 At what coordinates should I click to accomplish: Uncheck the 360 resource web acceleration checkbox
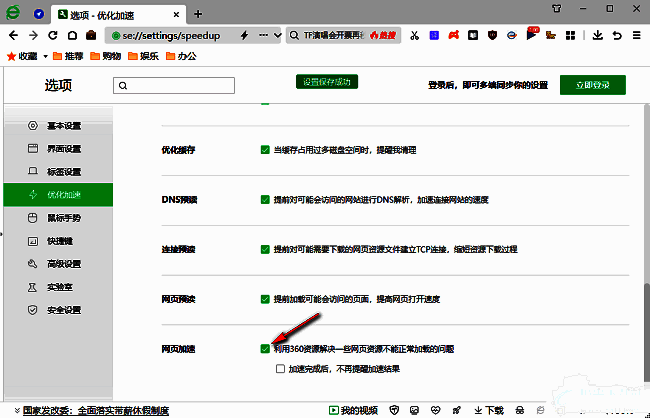click(x=265, y=349)
